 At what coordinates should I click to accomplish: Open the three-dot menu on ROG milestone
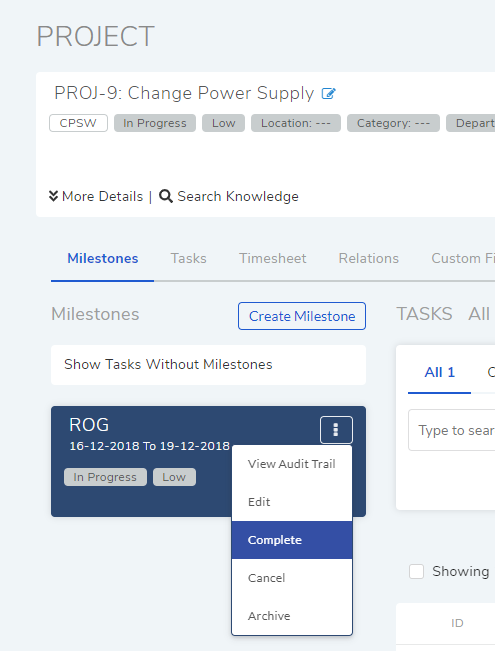click(x=336, y=430)
